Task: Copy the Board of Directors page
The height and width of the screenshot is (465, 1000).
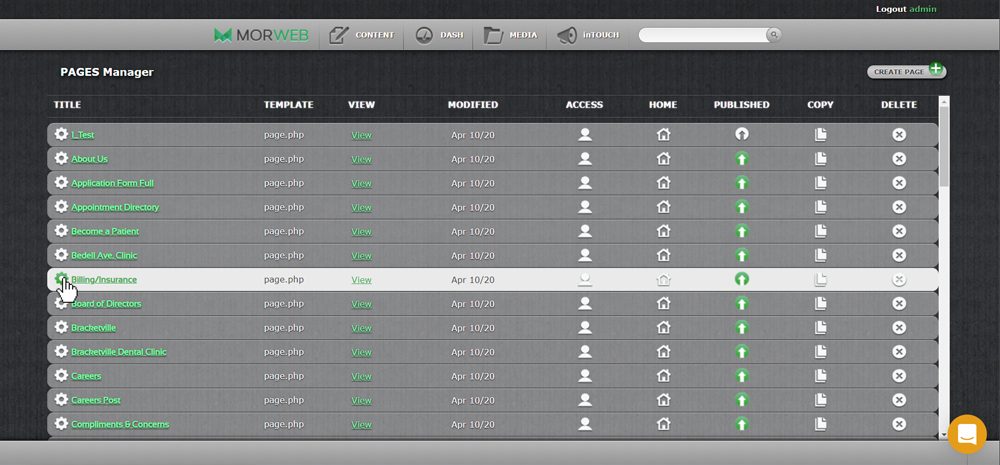Action: pyautogui.click(x=820, y=304)
